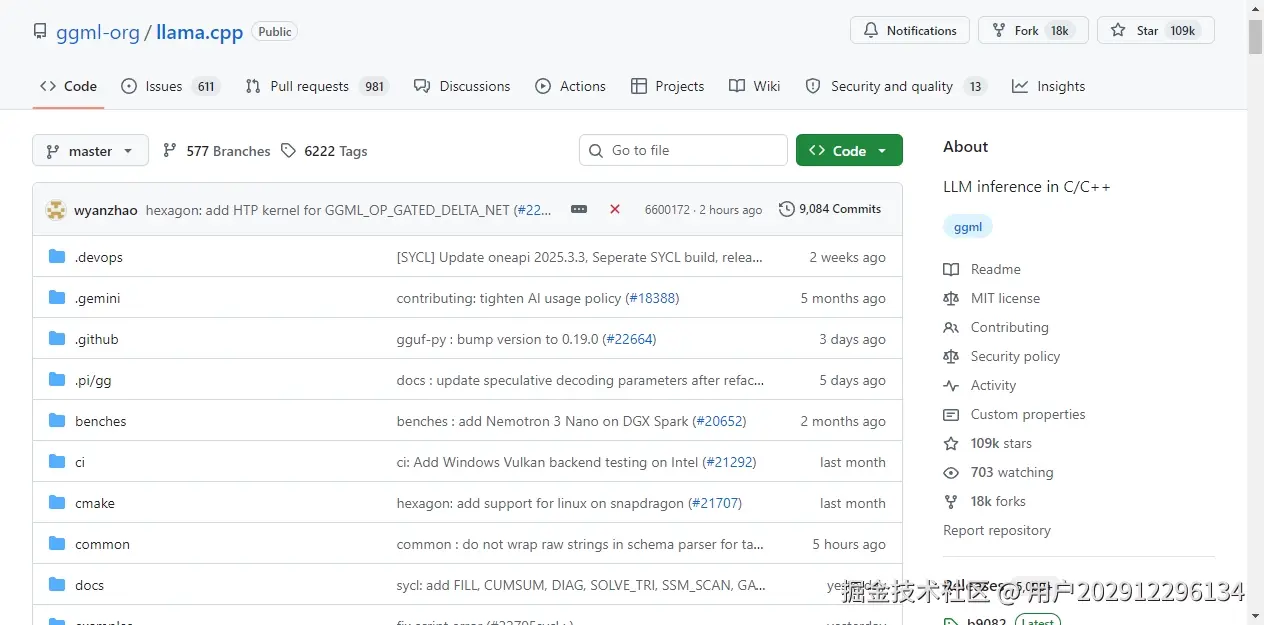
Task: Open 'do not wrap raw strings' commit message
Action: coord(580,544)
